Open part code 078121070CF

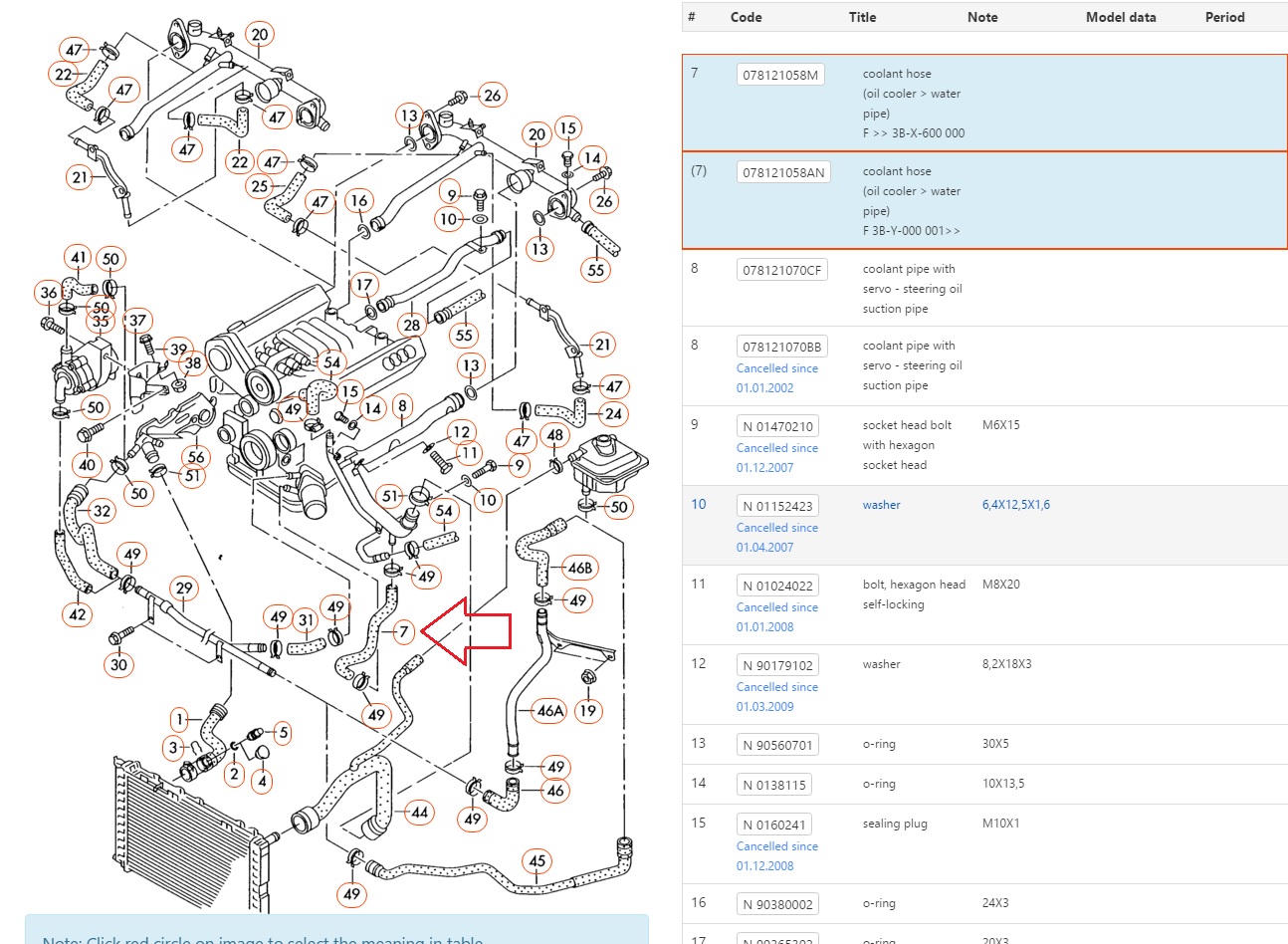click(x=782, y=270)
